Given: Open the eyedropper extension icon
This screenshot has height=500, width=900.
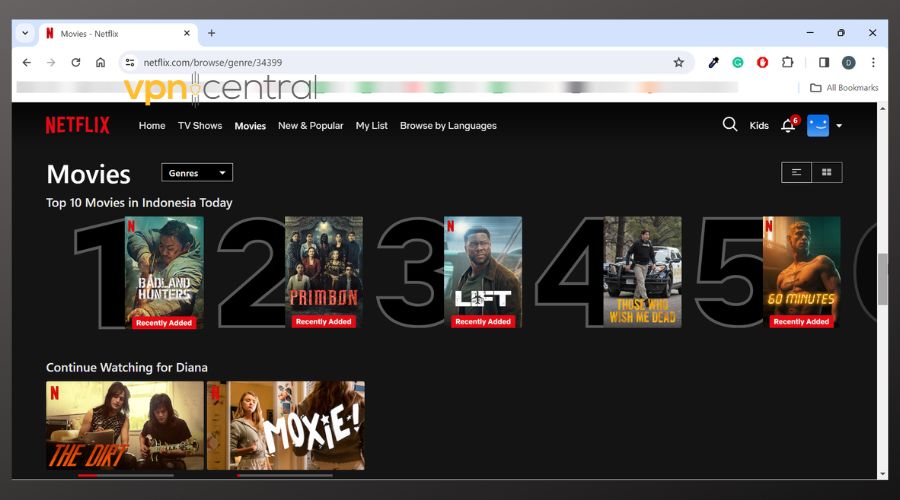Looking at the screenshot, I should 713,63.
